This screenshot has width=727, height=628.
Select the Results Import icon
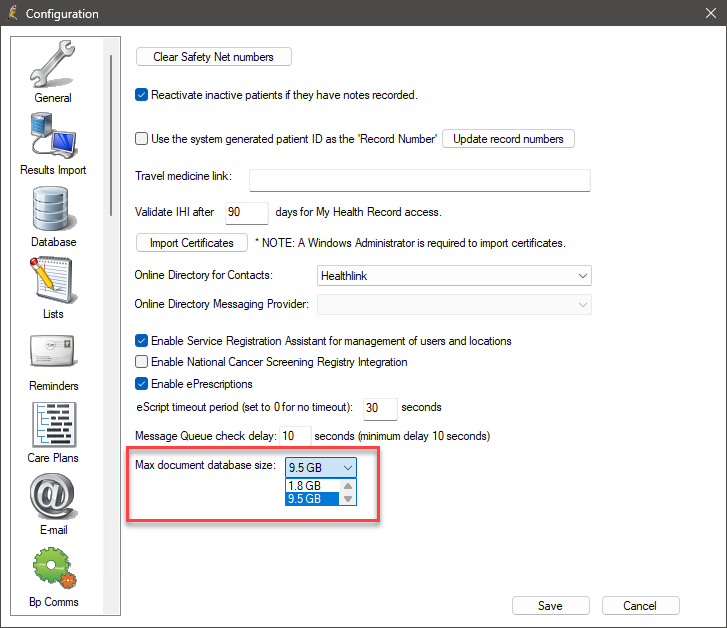[x=53, y=137]
